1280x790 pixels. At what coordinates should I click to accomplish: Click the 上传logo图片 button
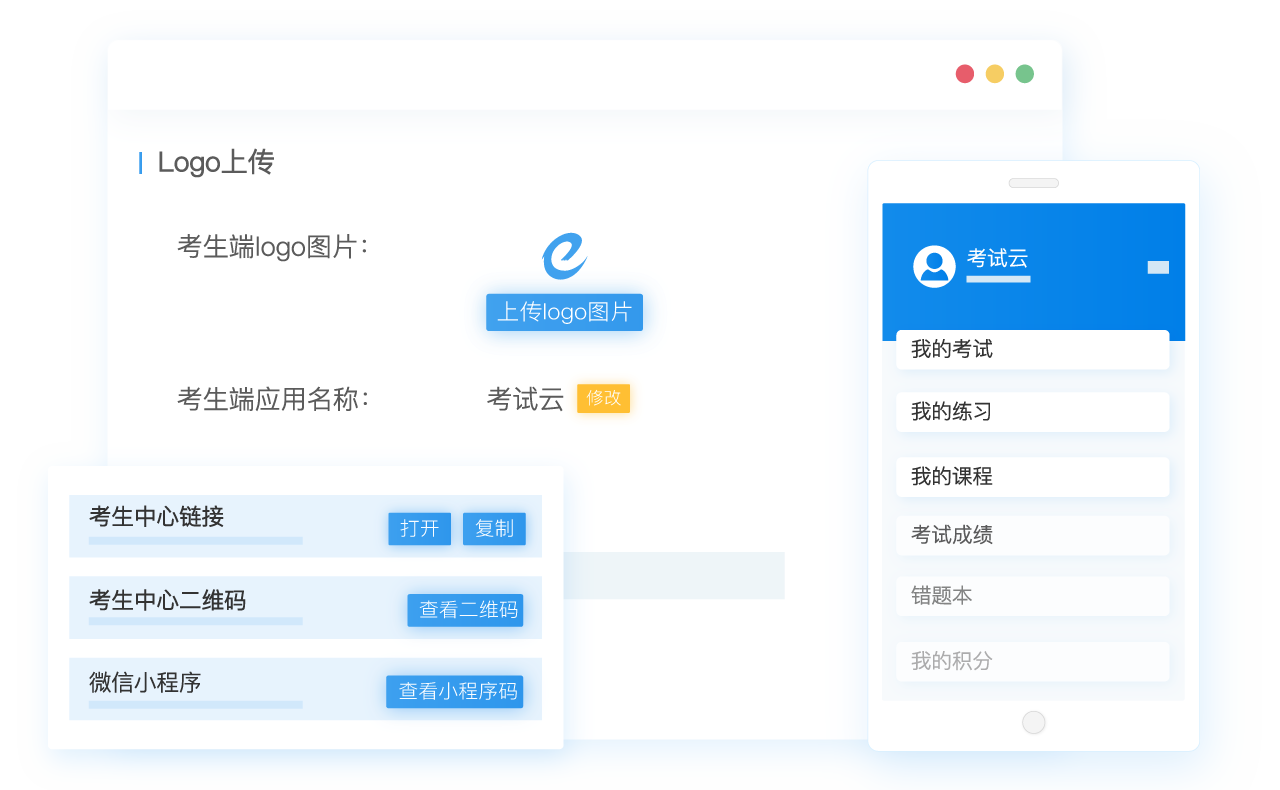[564, 312]
